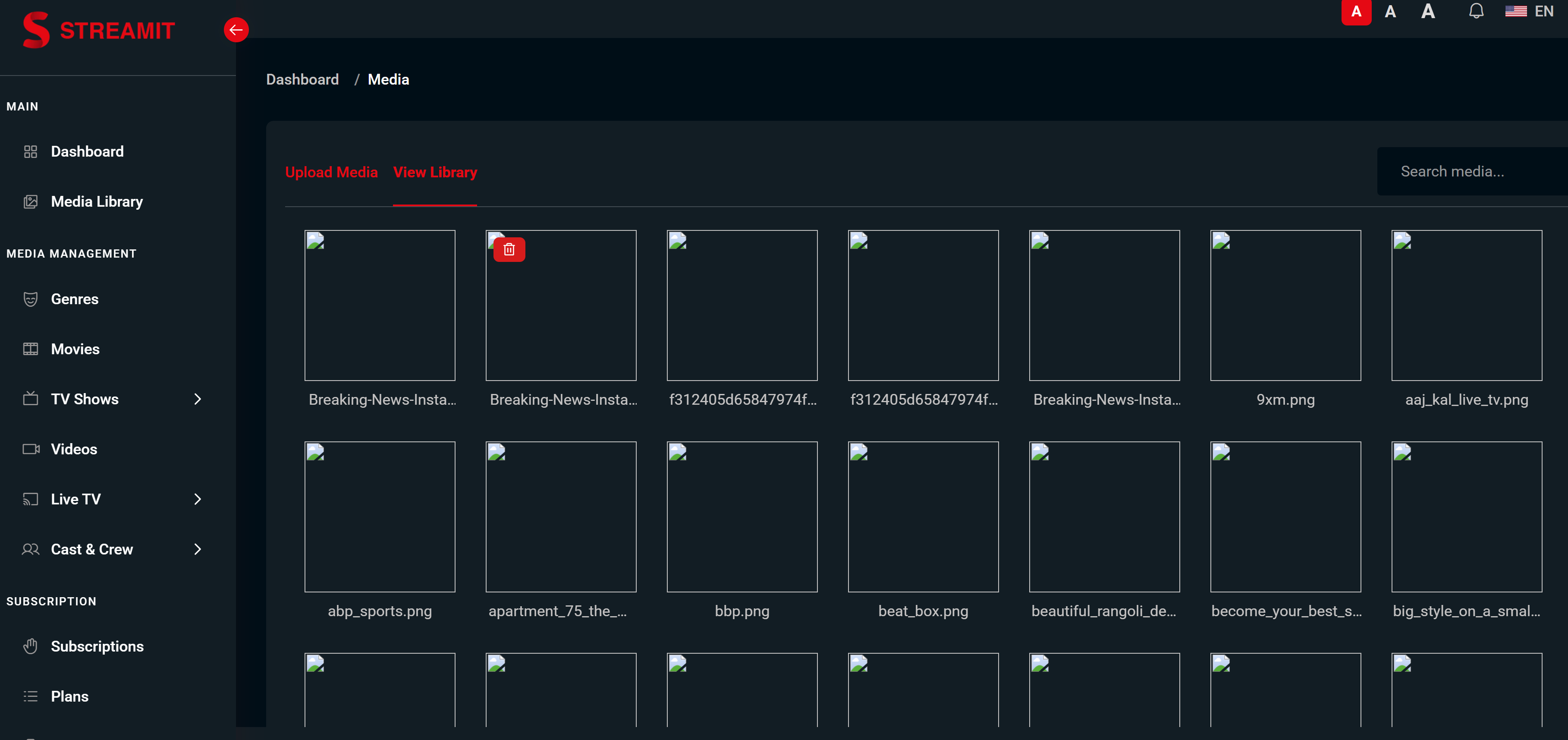This screenshot has height=740, width=1568.
Task: Select small font size A
Action: click(x=1356, y=12)
